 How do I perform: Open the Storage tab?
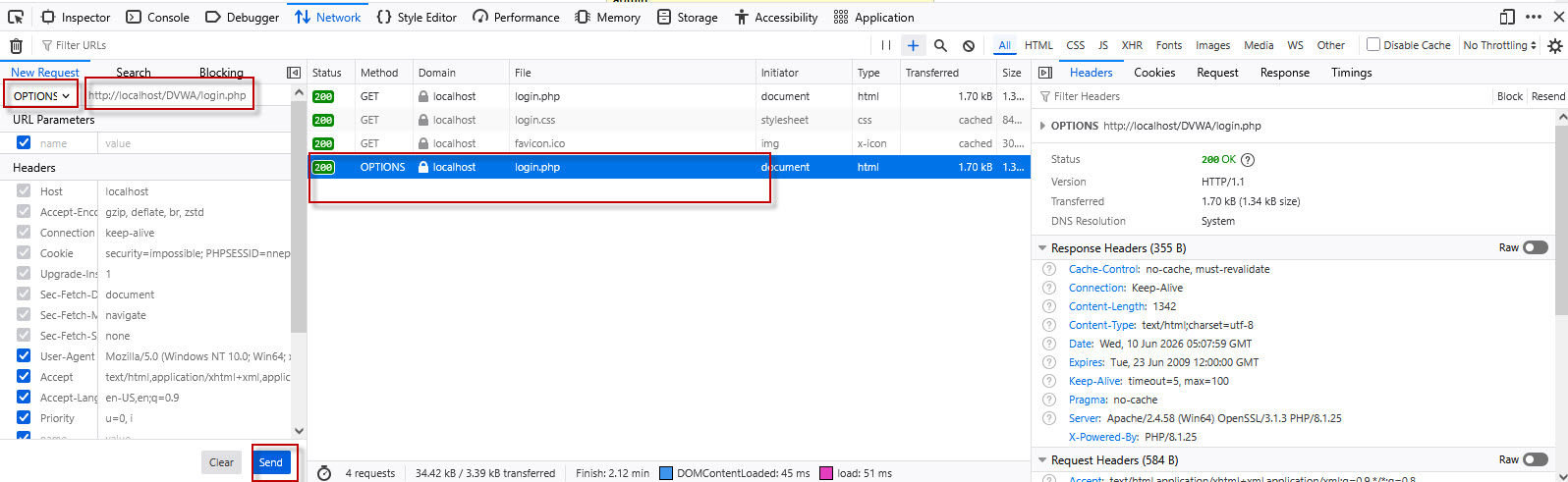tap(688, 17)
